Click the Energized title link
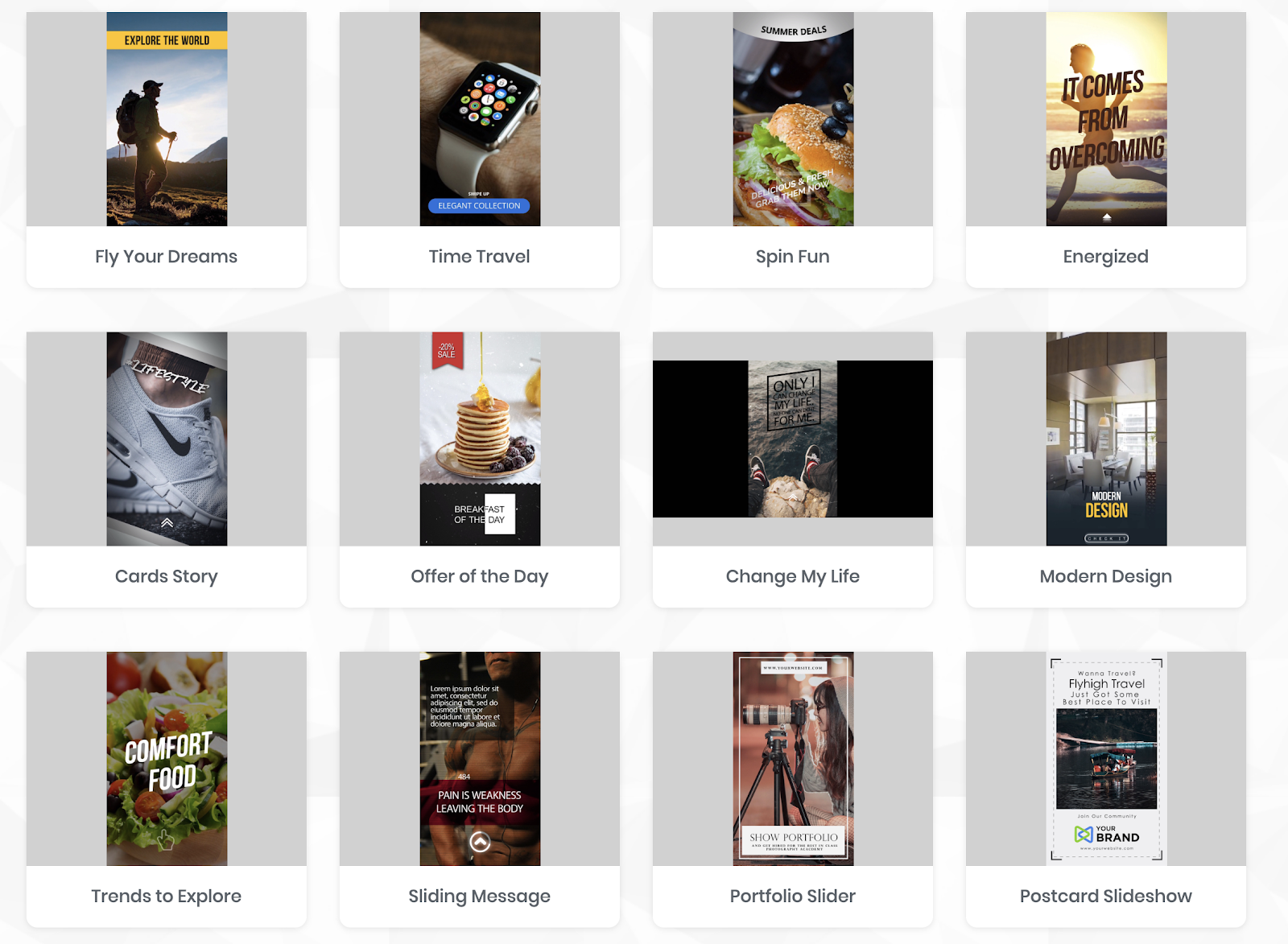 click(x=1106, y=257)
